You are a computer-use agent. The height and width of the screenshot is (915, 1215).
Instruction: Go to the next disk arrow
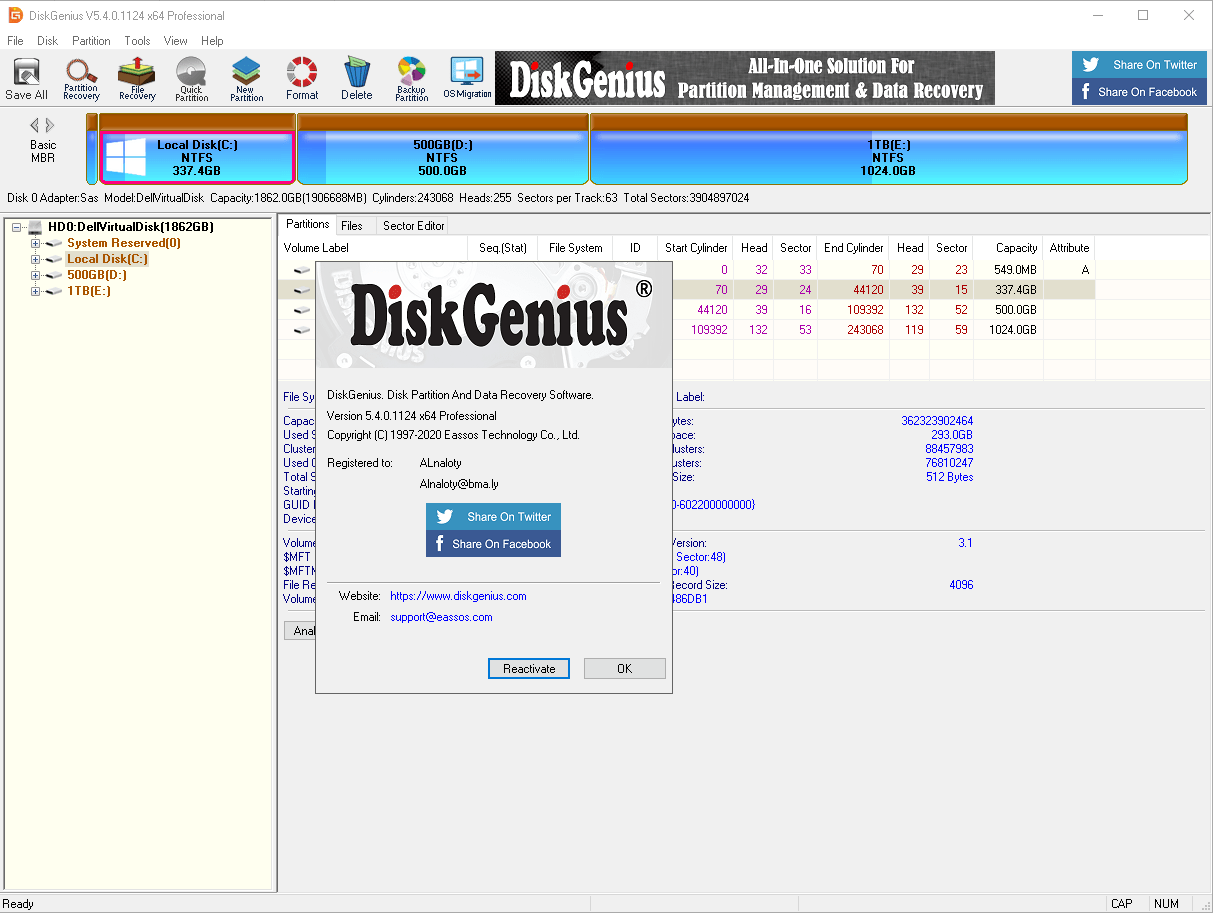click(50, 126)
